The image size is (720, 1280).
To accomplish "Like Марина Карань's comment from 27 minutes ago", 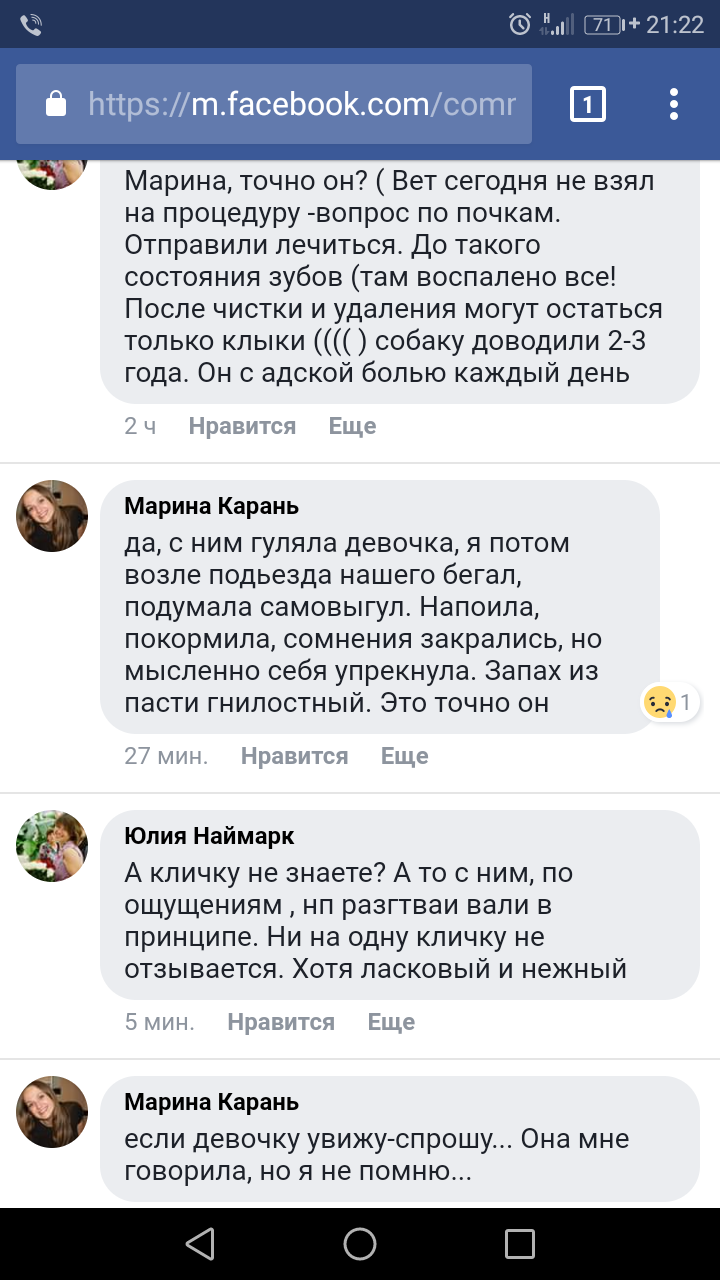I will tap(294, 756).
